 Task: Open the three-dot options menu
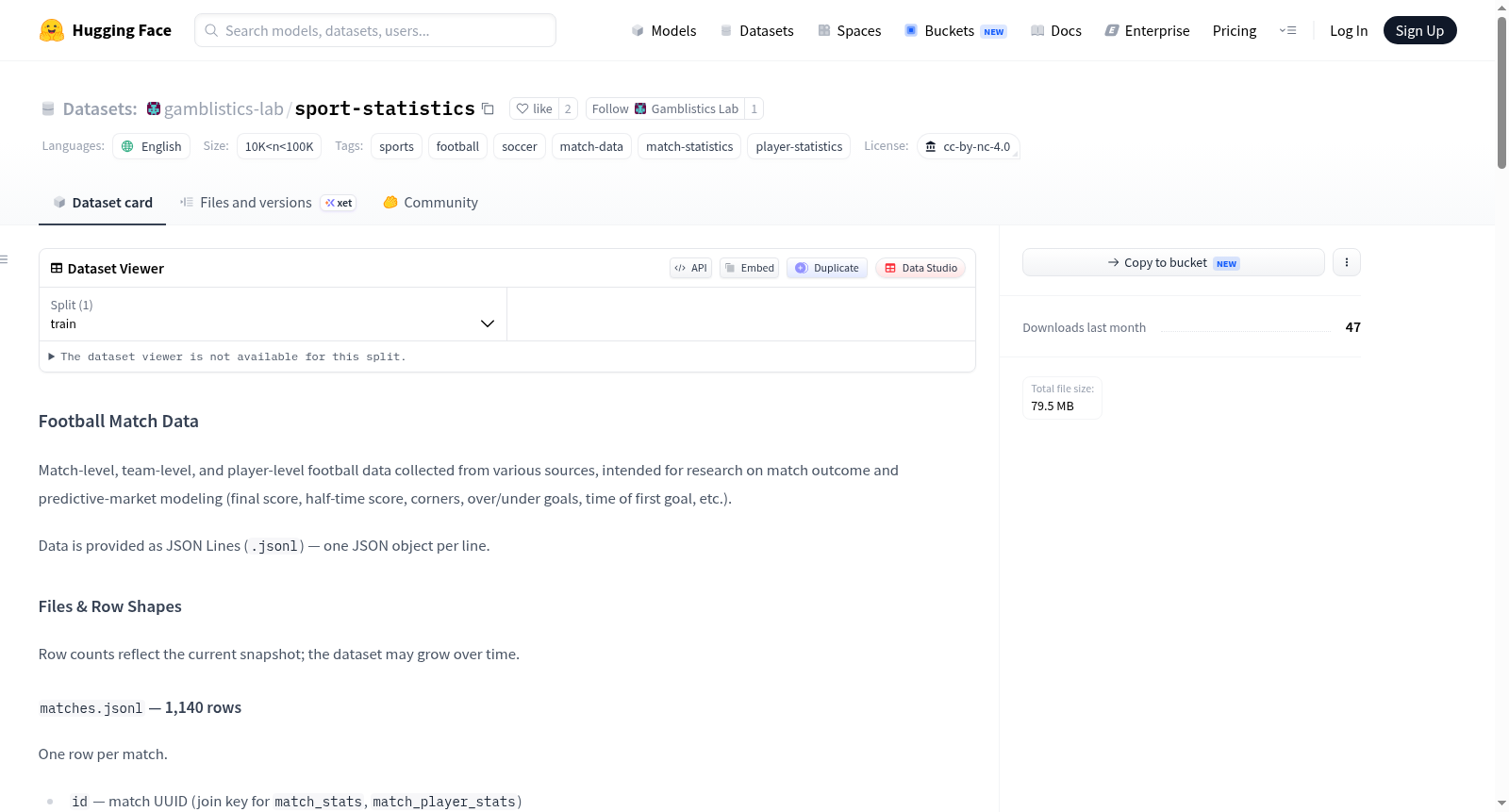coord(1347,262)
